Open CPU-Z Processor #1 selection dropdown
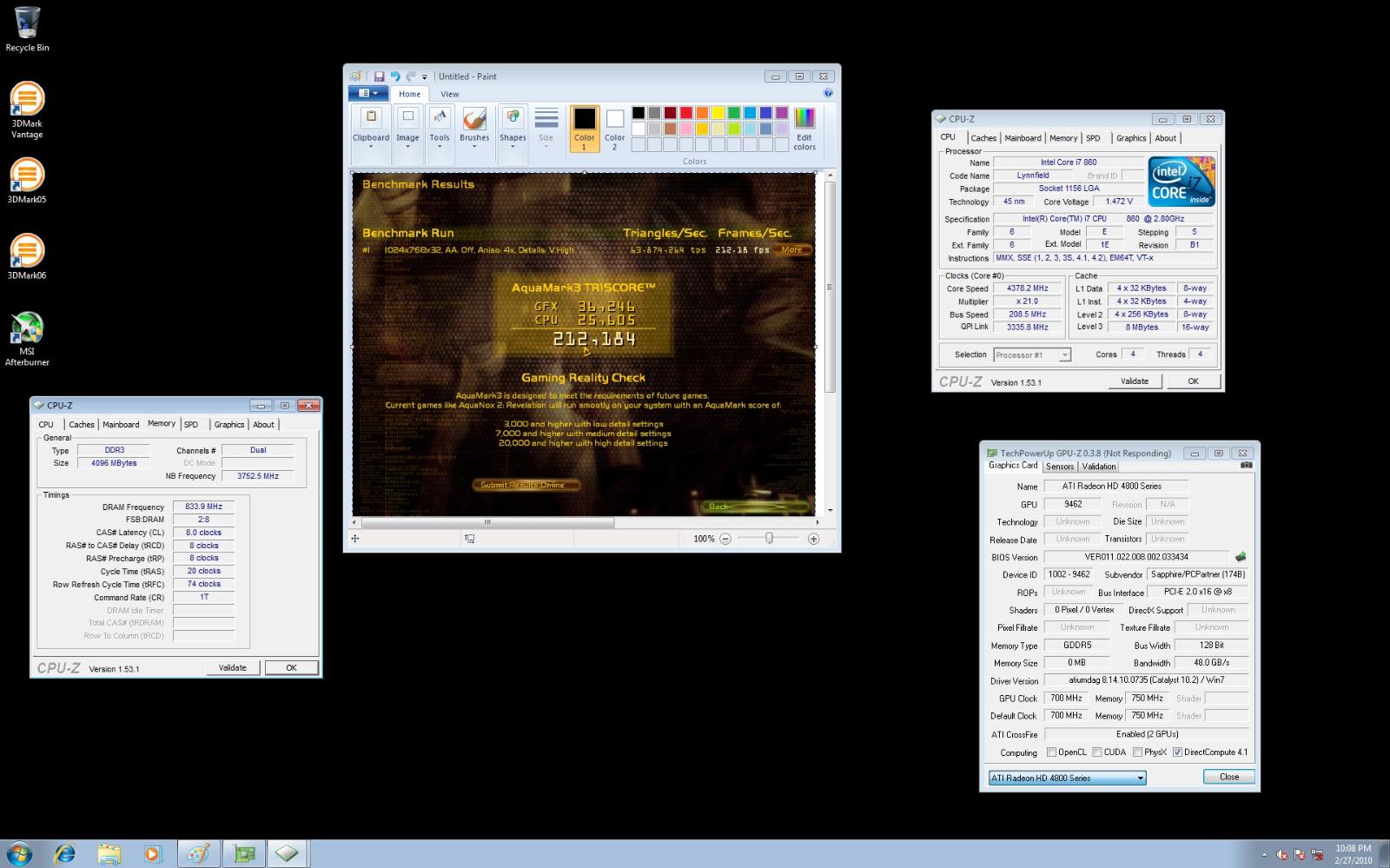 click(1032, 354)
